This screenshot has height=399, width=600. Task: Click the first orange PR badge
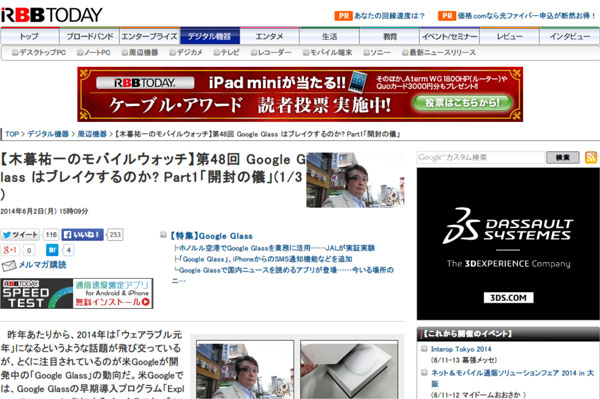pos(343,16)
